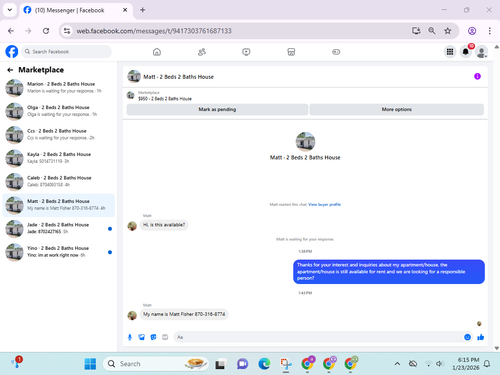Choose a GIF from the GIF icon
Image resolution: width=500 pixels, height=375 pixels.
pos(165,337)
